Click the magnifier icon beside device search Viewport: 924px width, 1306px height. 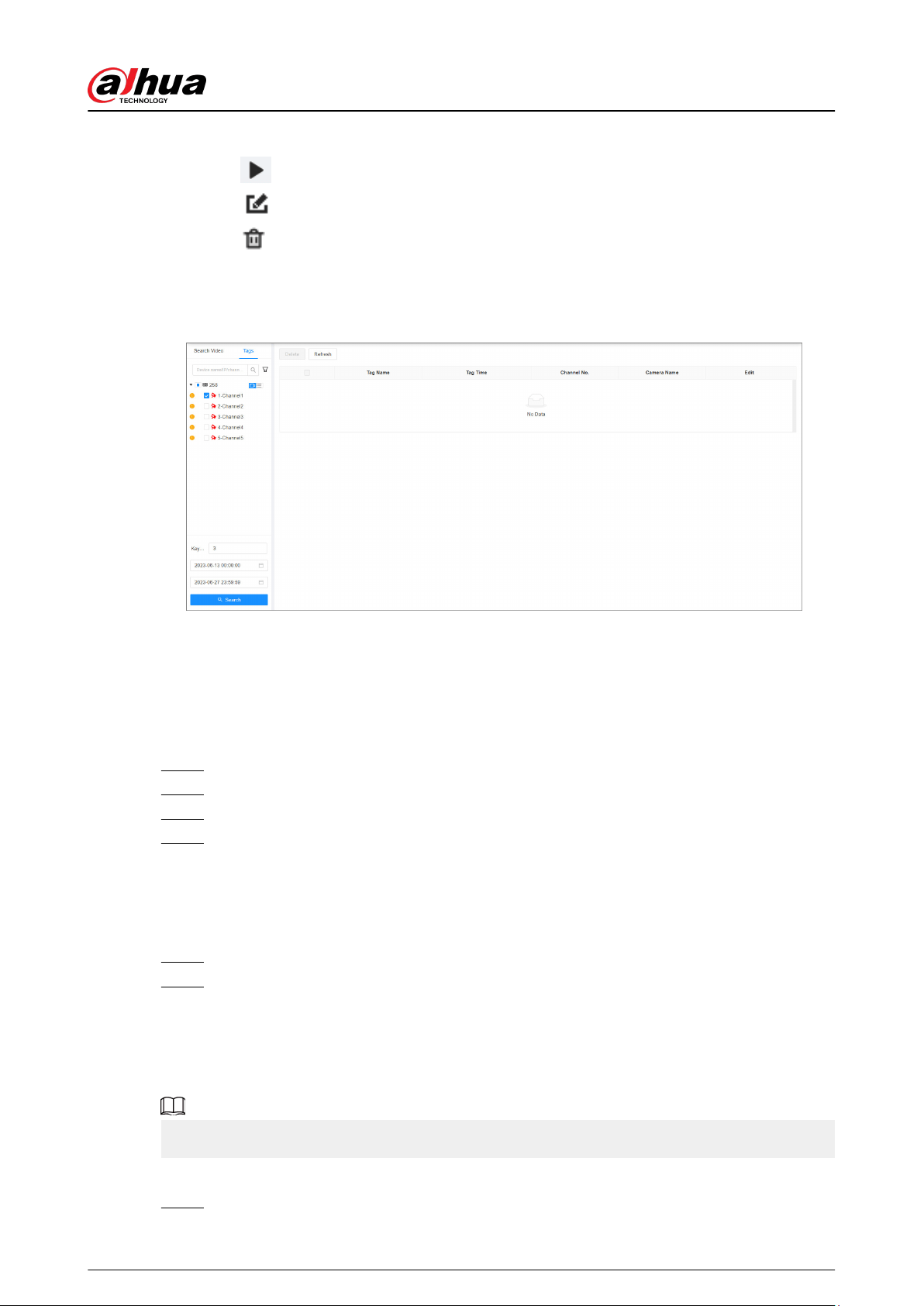pos(253,370)
